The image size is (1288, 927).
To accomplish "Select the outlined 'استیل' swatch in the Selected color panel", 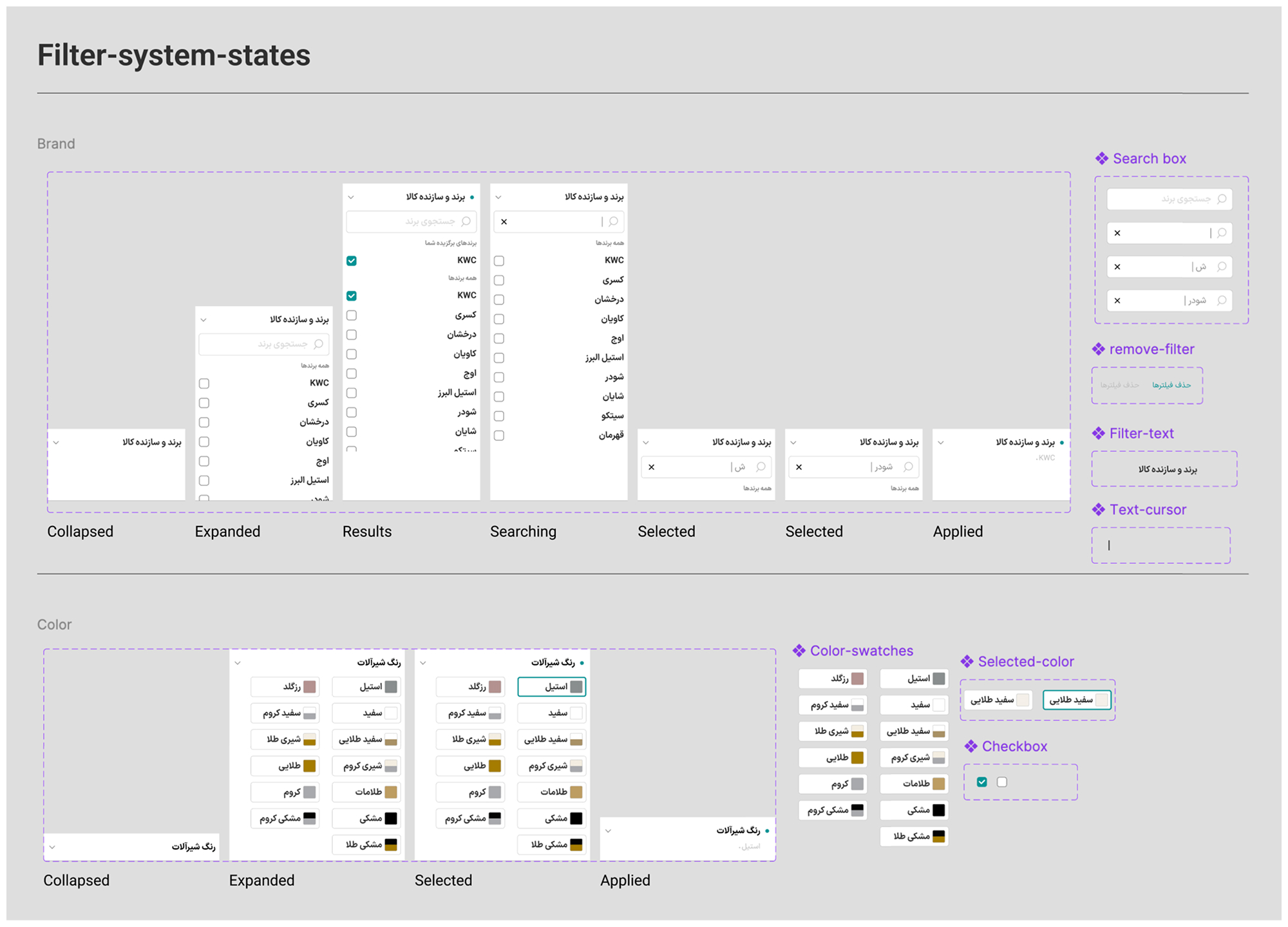I will [x=552, y=687].
